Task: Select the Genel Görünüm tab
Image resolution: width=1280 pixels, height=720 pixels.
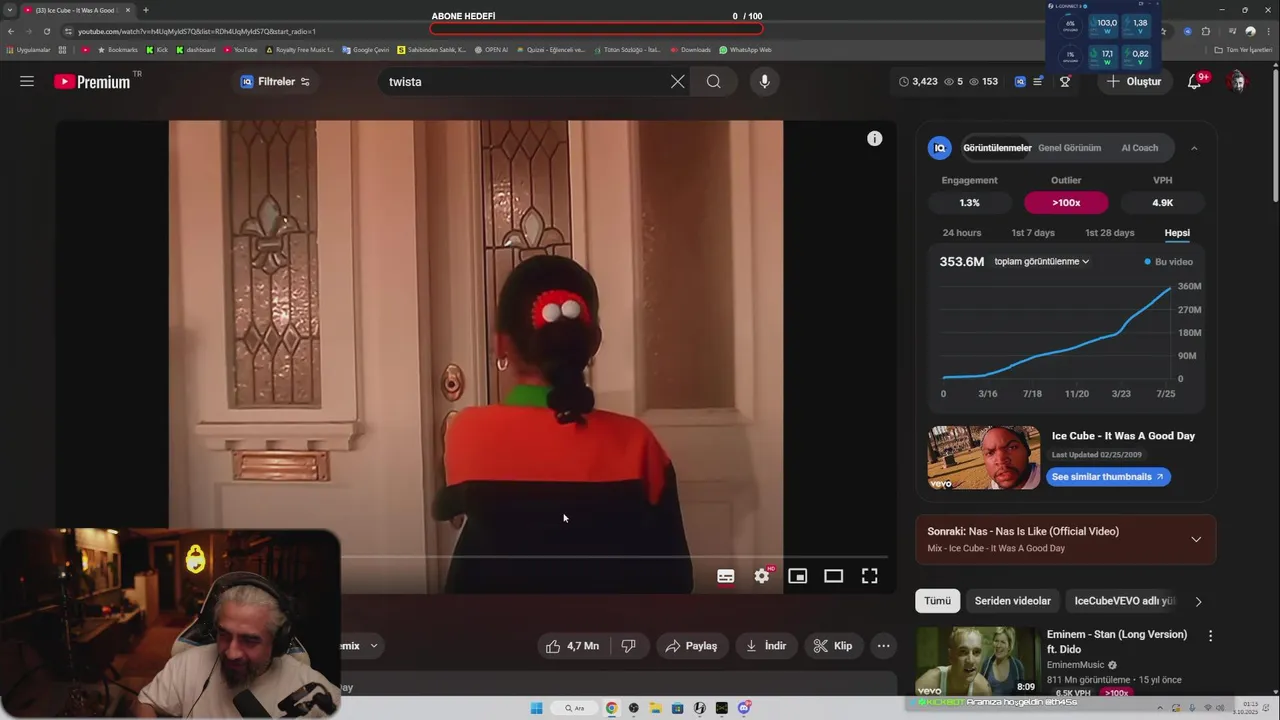Action: tap(1069, 148)
